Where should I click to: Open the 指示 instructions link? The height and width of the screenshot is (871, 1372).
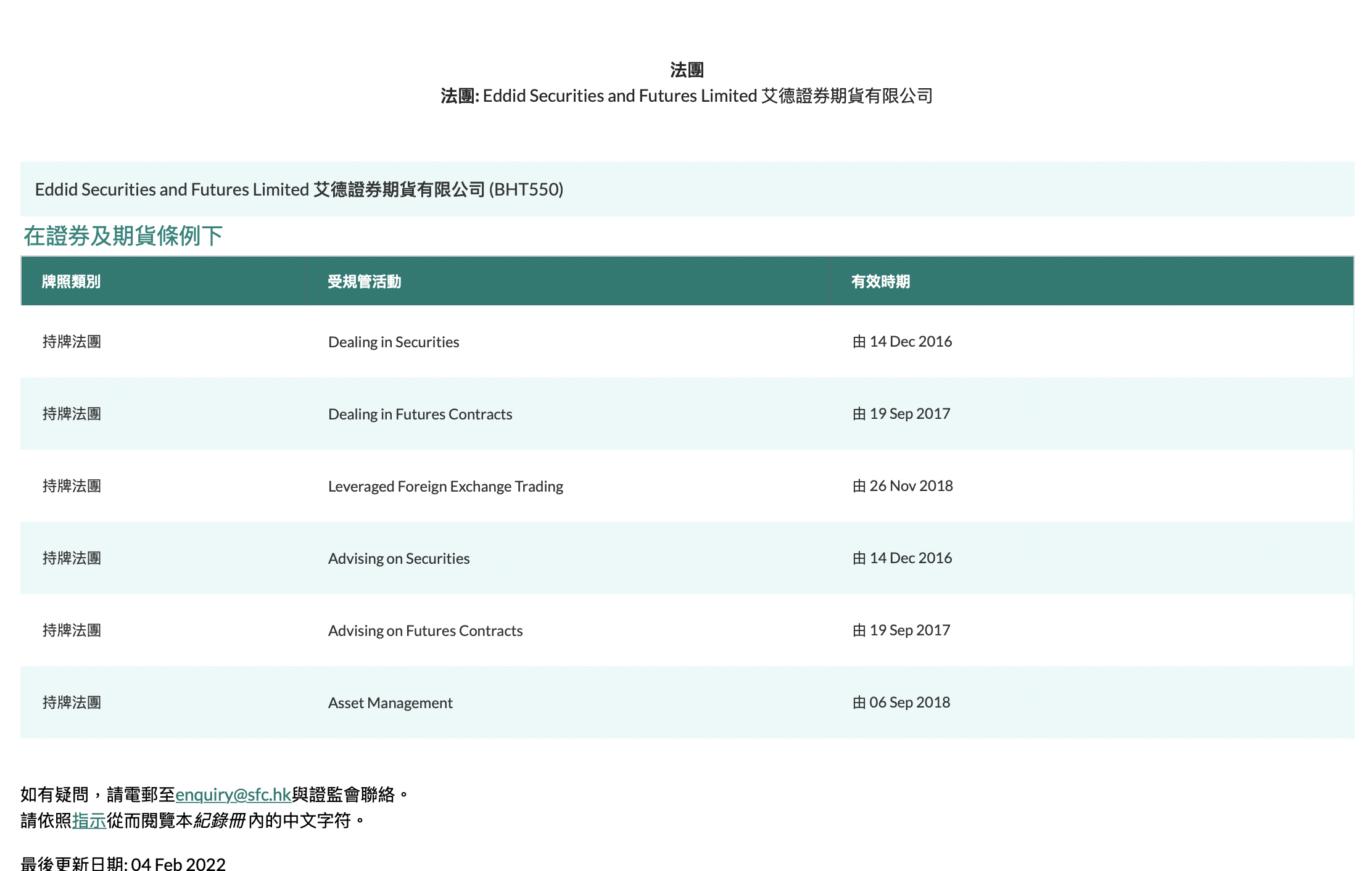[x=88, y=820]
